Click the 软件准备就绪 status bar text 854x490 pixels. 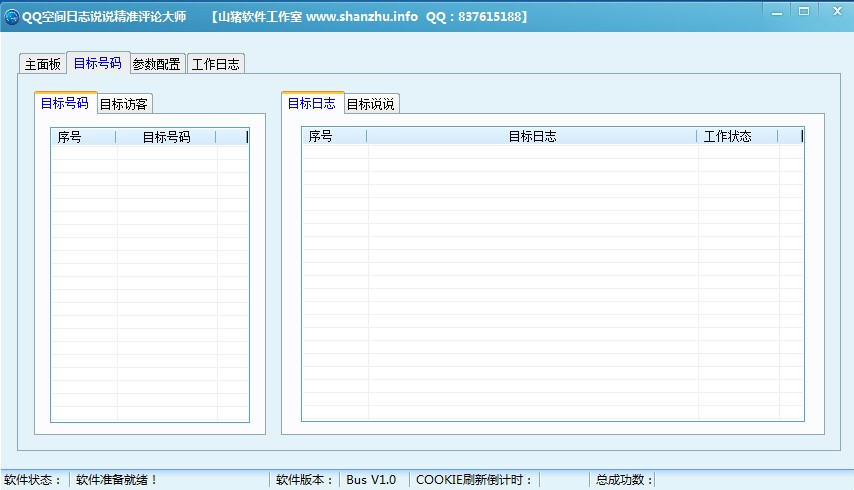pyautogui.click(x=118, y=480)
